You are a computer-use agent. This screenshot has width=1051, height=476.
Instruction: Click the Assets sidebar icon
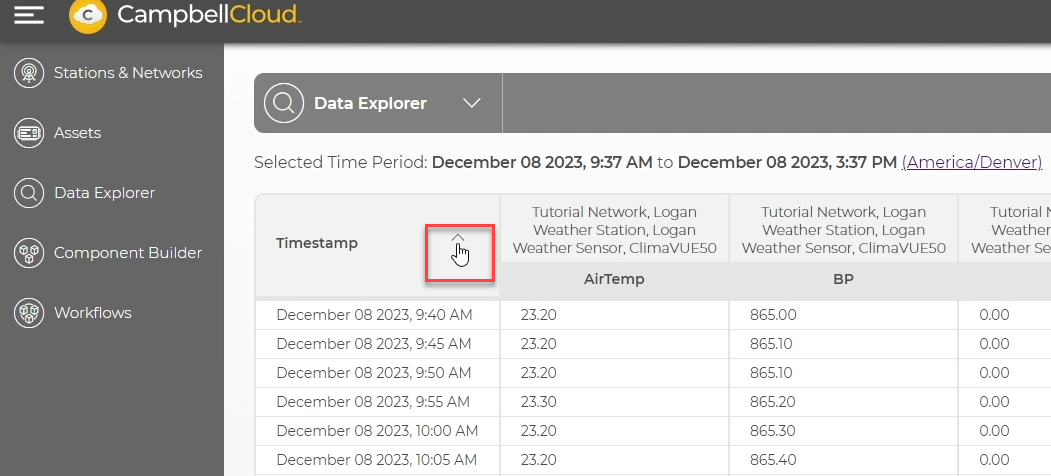tap(28, 133)
